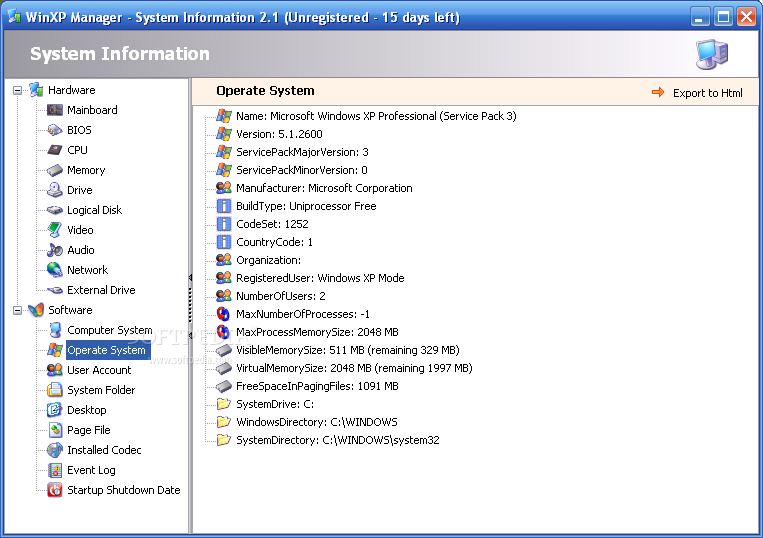
Task: Click the External Drive icon
Action: pyautogui.click(x=54, y=290)
